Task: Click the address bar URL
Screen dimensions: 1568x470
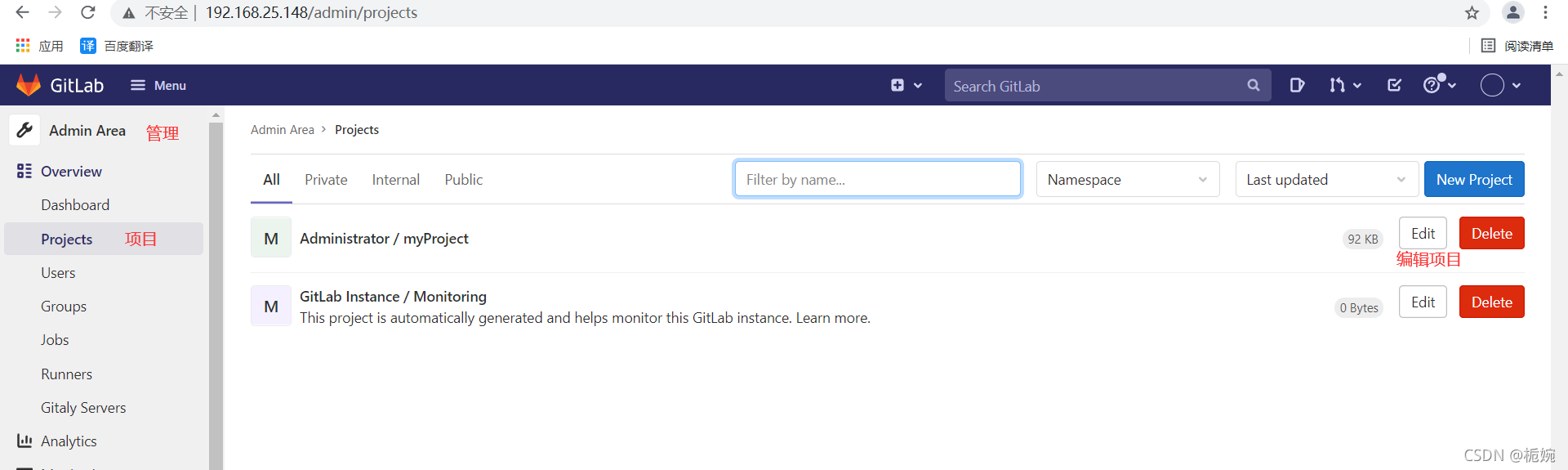Action: [x=311, y=12]
